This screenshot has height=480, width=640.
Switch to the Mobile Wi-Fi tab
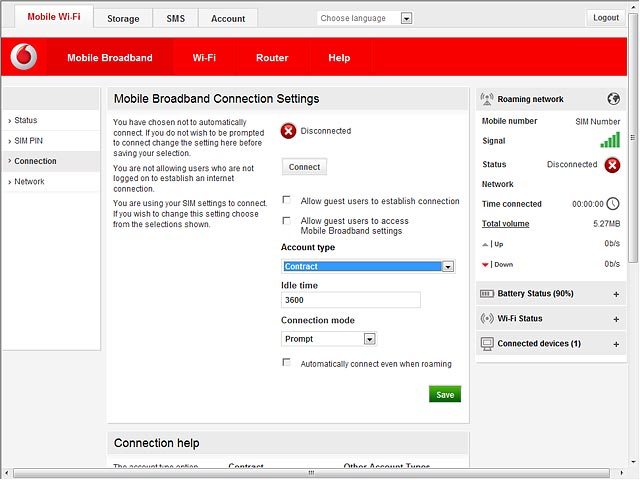[54, 17]
